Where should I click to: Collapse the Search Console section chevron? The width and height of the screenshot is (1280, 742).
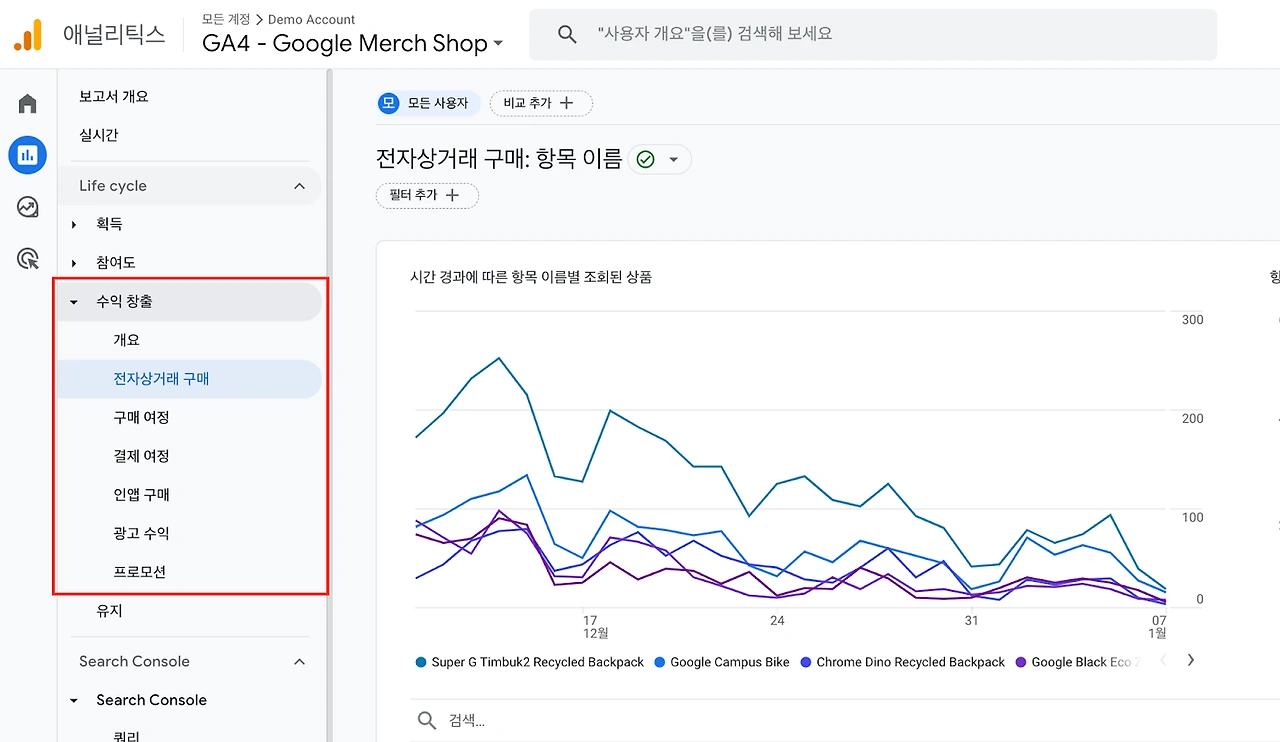299,662
